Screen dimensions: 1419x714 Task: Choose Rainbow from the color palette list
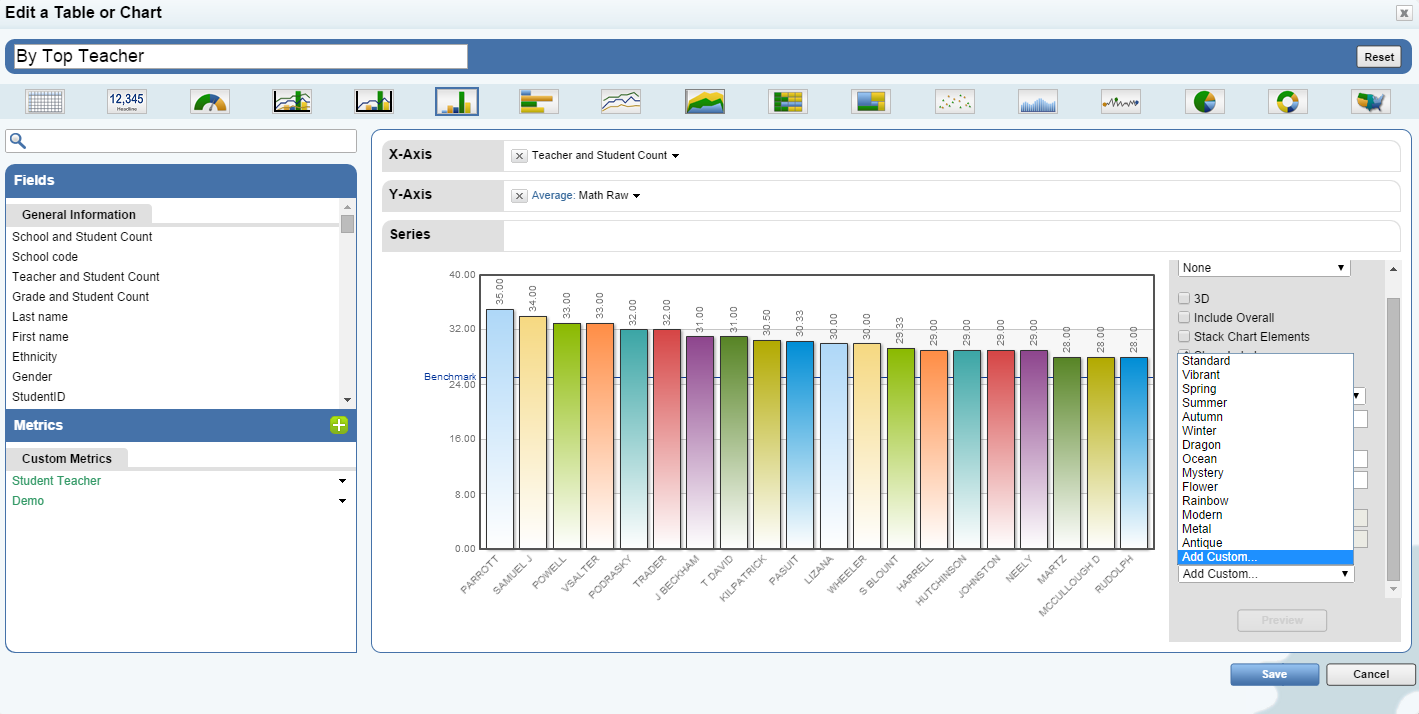(1205, 501)
